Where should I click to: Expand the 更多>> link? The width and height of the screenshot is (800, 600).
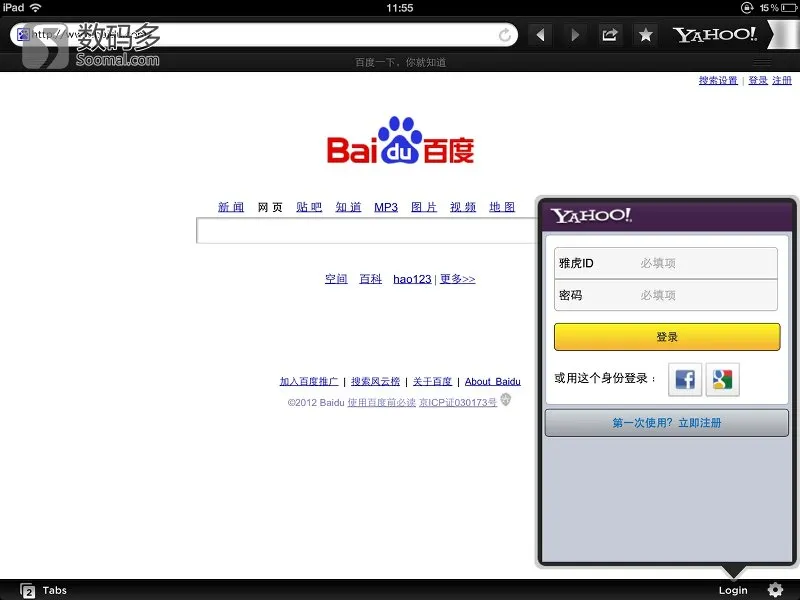[458, 279]
